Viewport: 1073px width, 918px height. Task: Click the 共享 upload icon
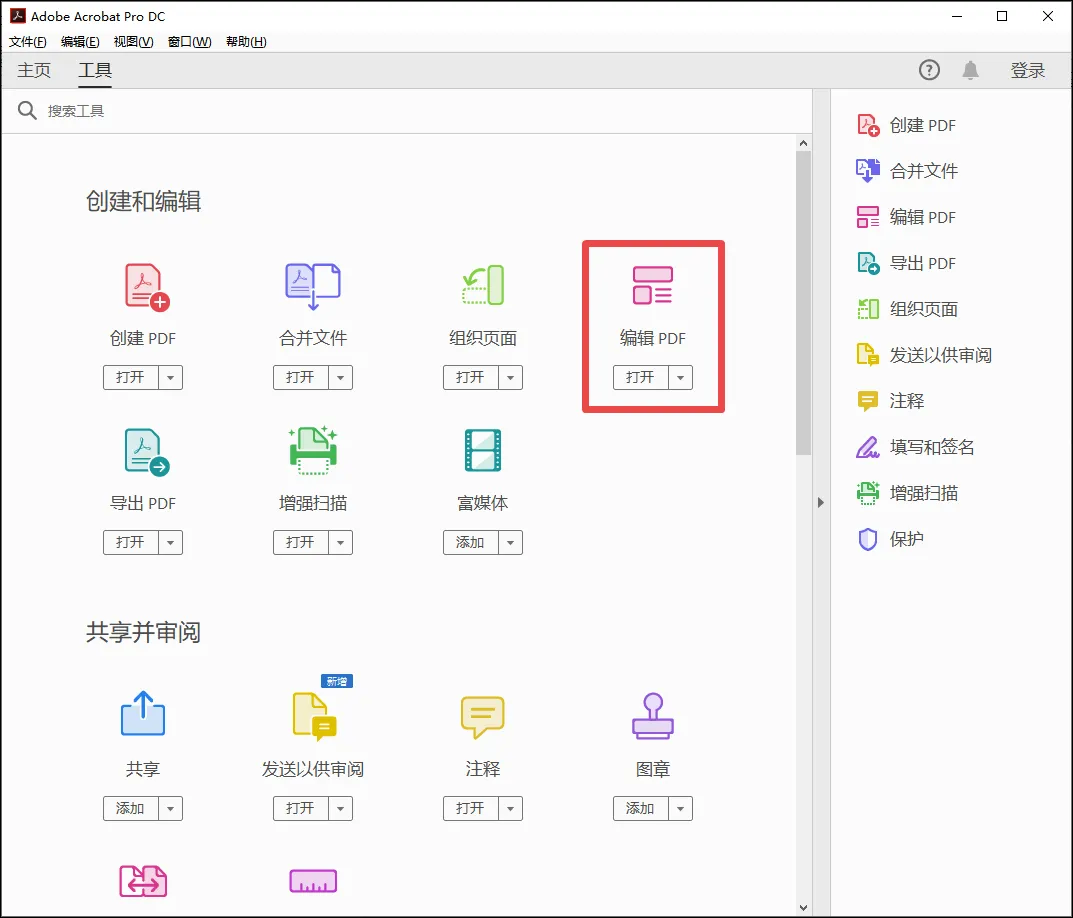(x=143, y=713)
